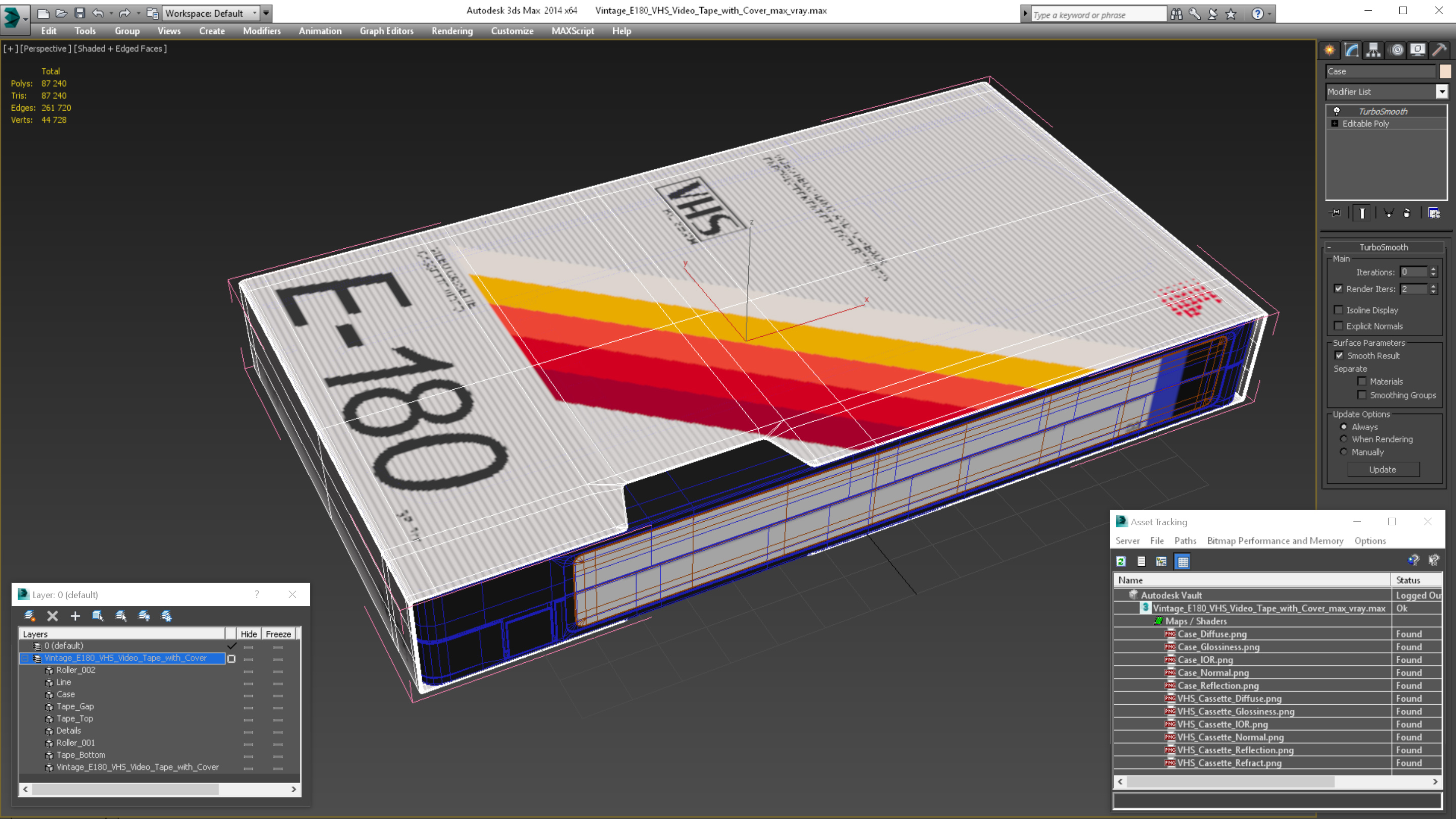Click the Pin Stack icon

(x=1336, y=213)
